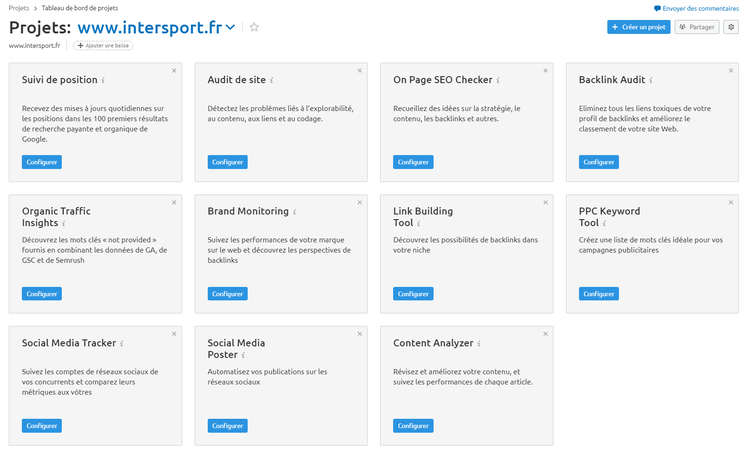Click the Social Media Tracker title
The image size is (750, 455).
click(x=69, y=343)
